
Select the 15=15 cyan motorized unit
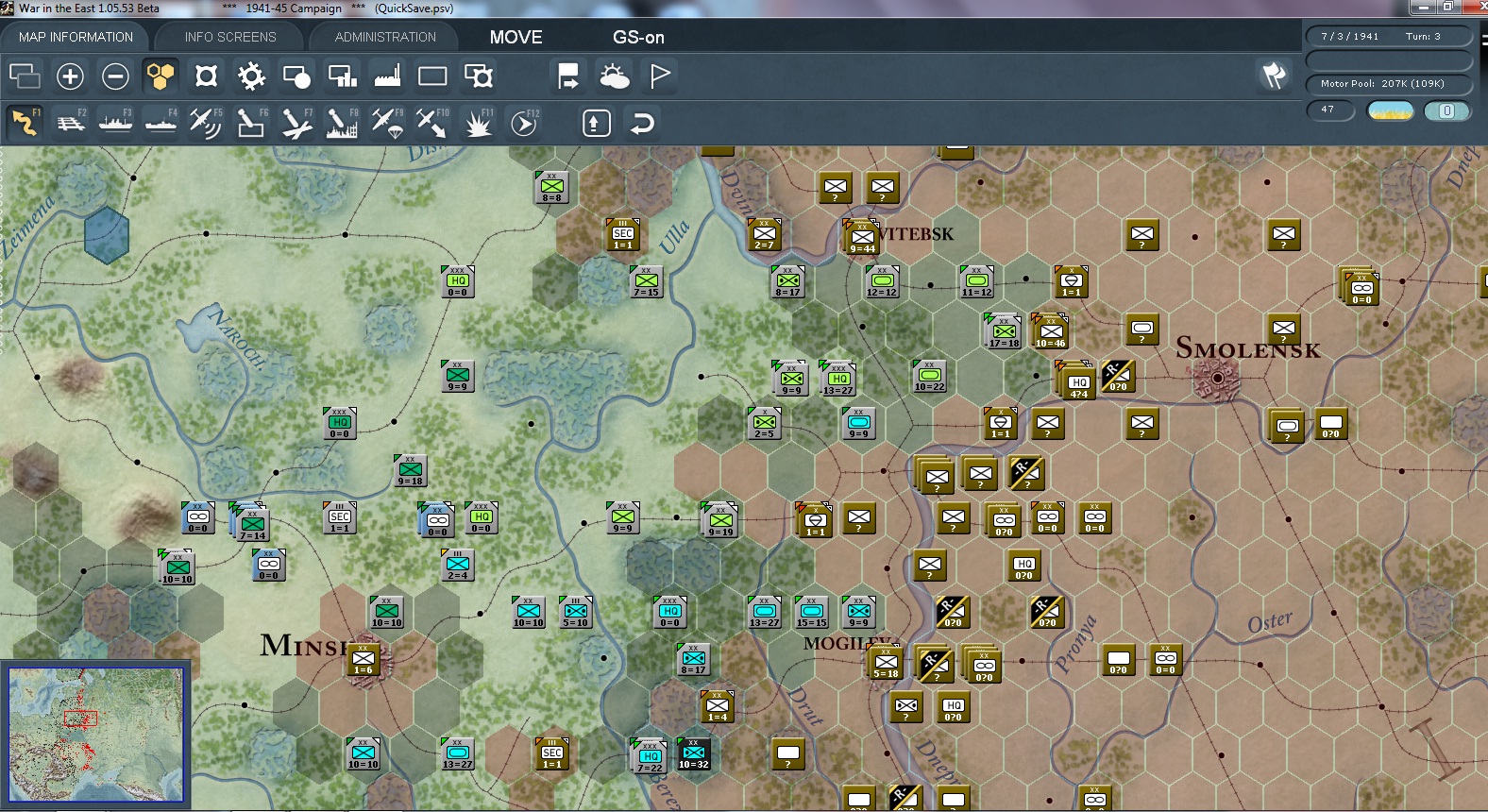[x=811, y=613]
